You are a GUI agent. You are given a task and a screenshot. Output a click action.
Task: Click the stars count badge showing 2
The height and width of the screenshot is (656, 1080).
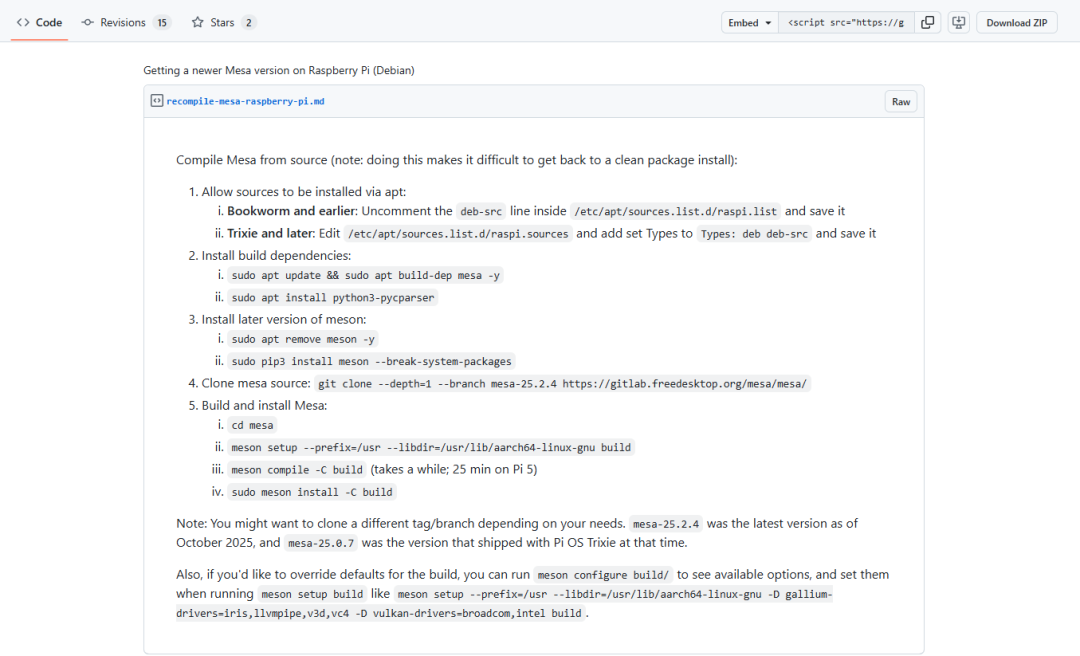tap(248, 22)
